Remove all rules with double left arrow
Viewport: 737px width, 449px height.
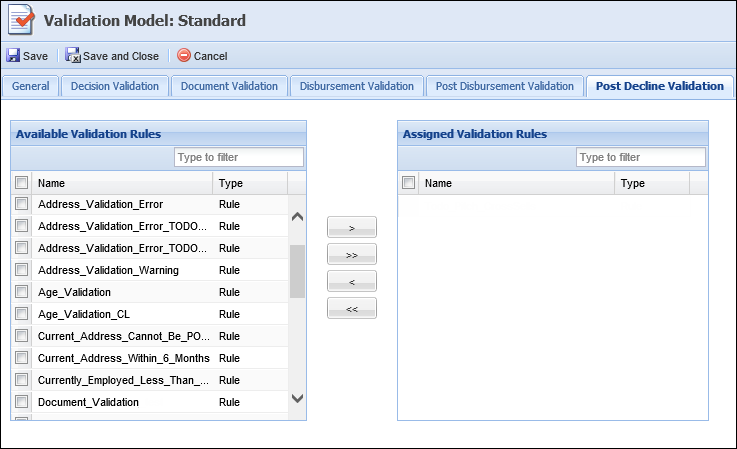[352, 308]
